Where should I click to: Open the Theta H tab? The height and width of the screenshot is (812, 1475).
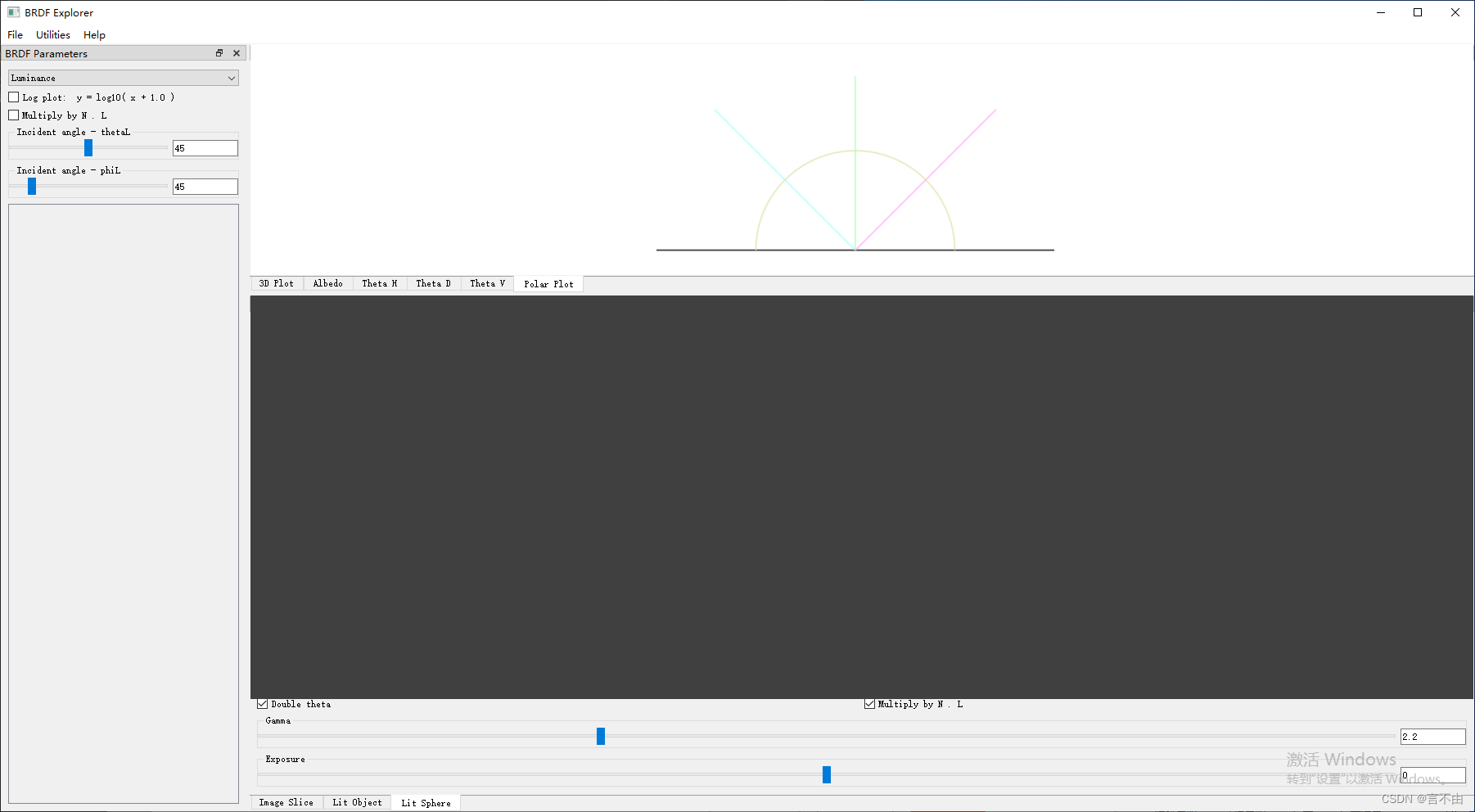[x=379, y=283]
